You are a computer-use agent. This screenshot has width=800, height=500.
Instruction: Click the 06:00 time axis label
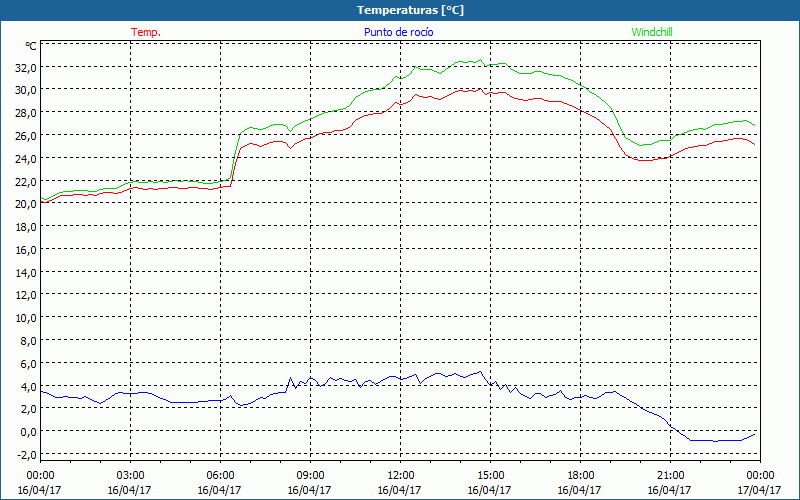point(220,476)
